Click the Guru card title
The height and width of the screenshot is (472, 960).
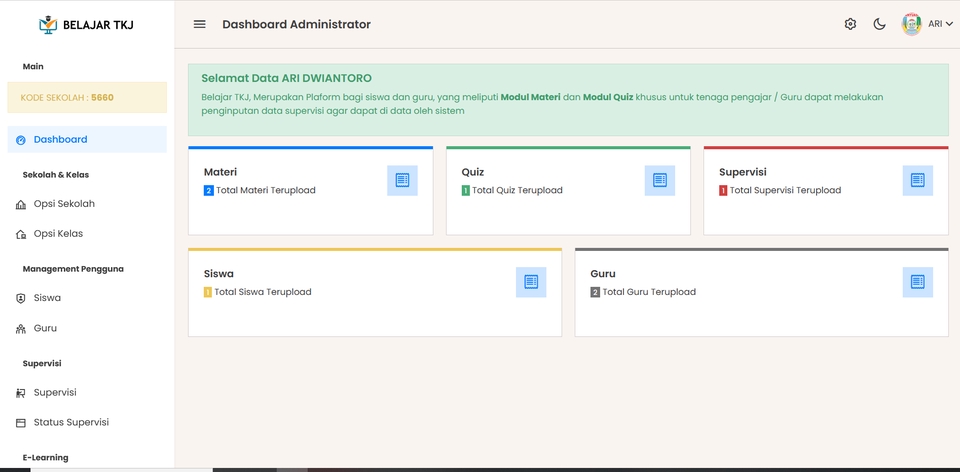click(x=603, y=274)
